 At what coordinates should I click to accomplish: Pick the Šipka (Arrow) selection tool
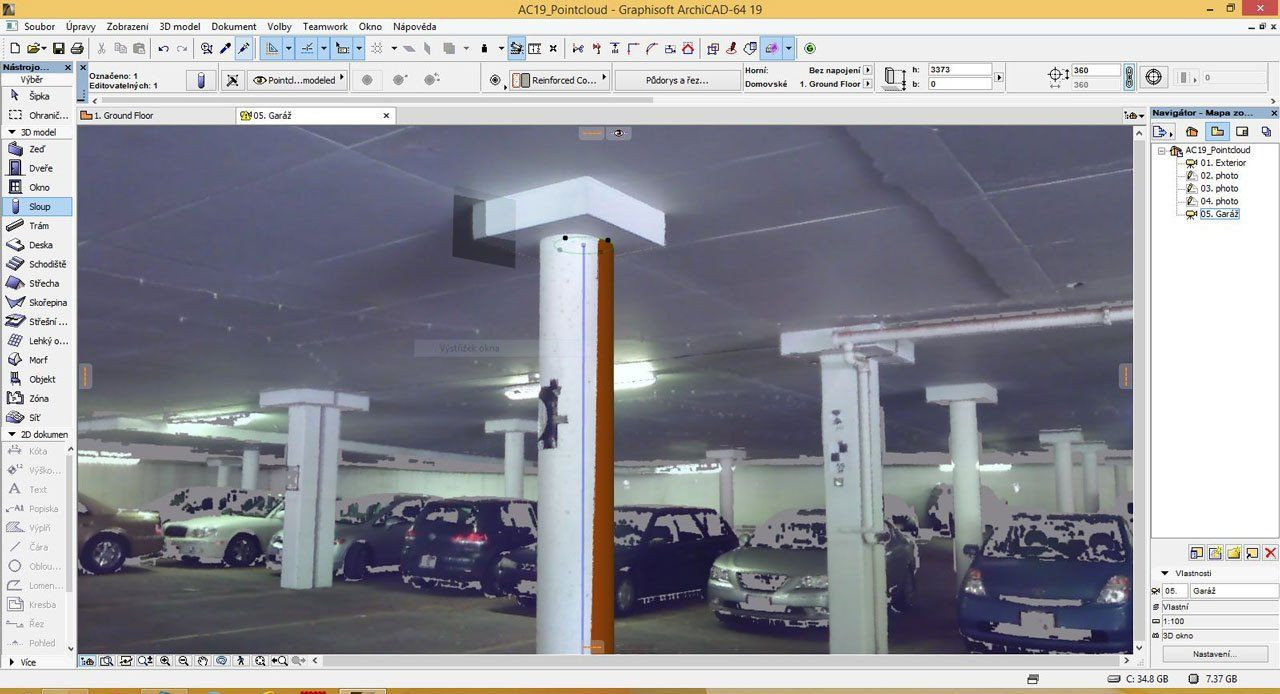36,96
